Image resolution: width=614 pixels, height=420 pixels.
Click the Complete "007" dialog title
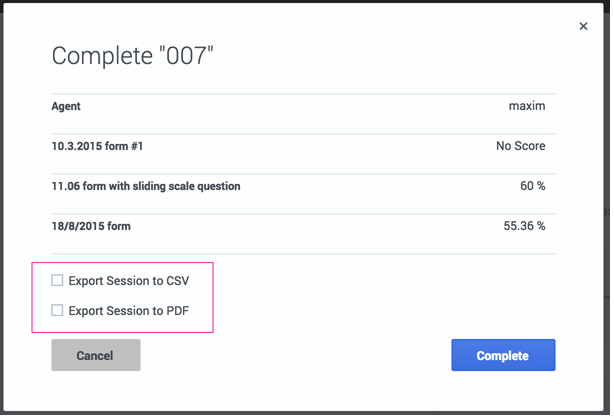click(x=132, y=56)
